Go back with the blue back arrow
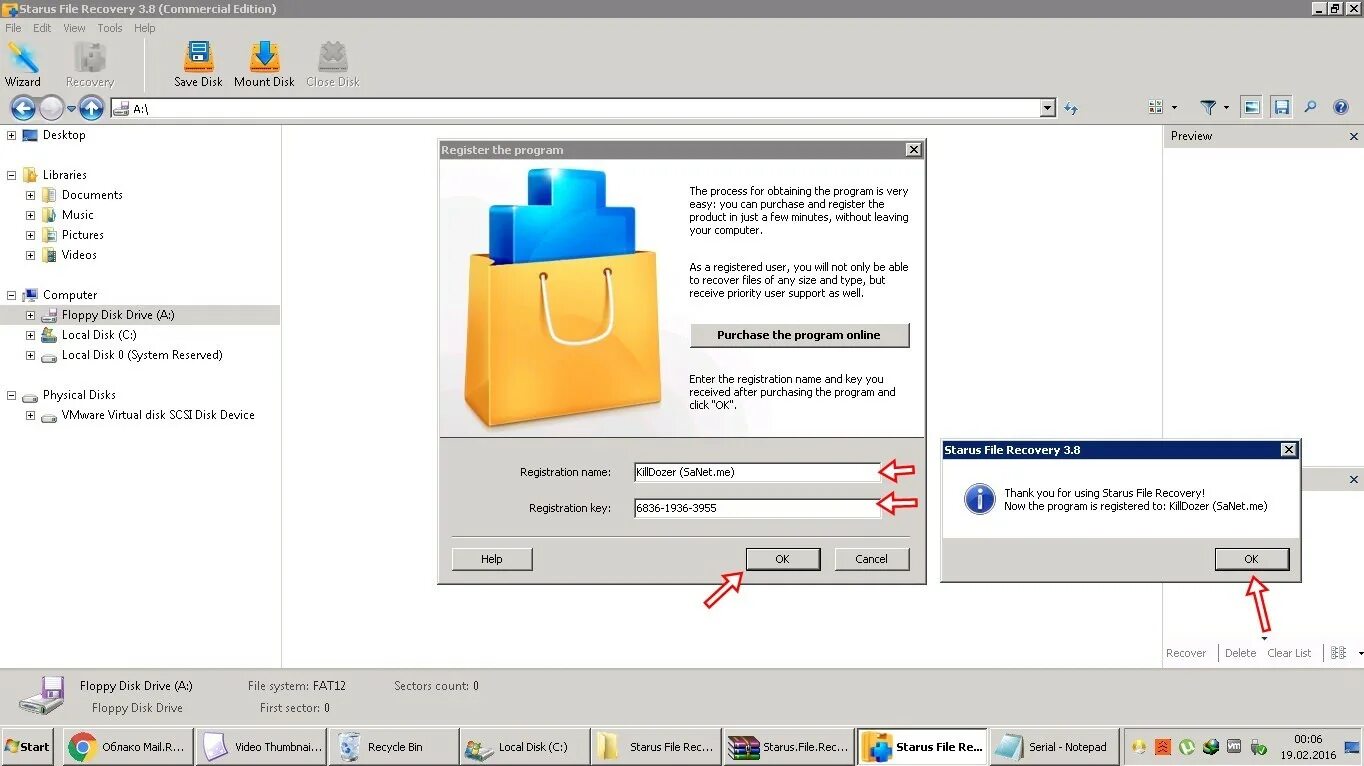This screenshot has height=766, width=1364. click(23, 108)
